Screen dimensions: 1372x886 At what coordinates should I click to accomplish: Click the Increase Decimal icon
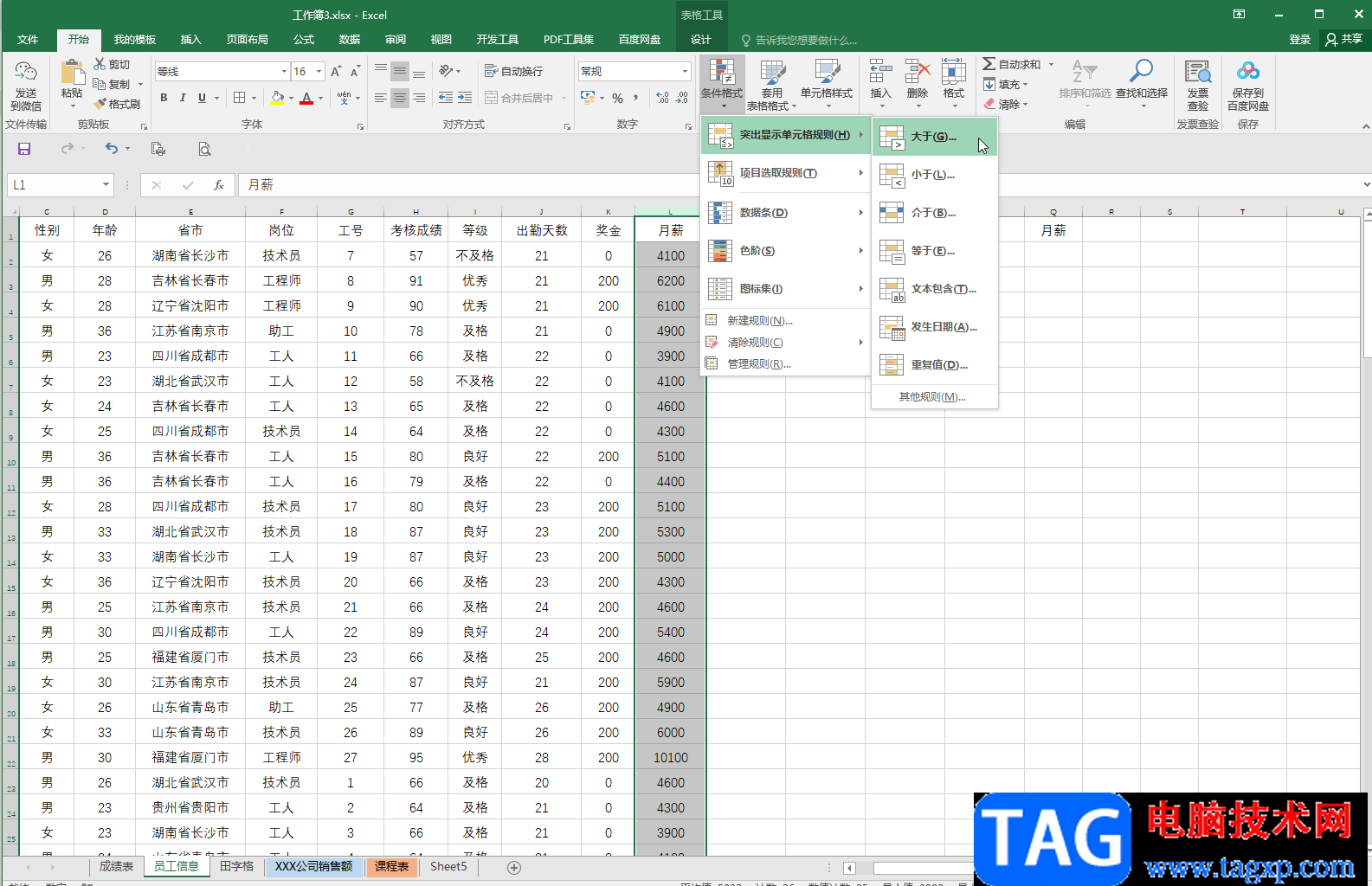tap(663, 98)
